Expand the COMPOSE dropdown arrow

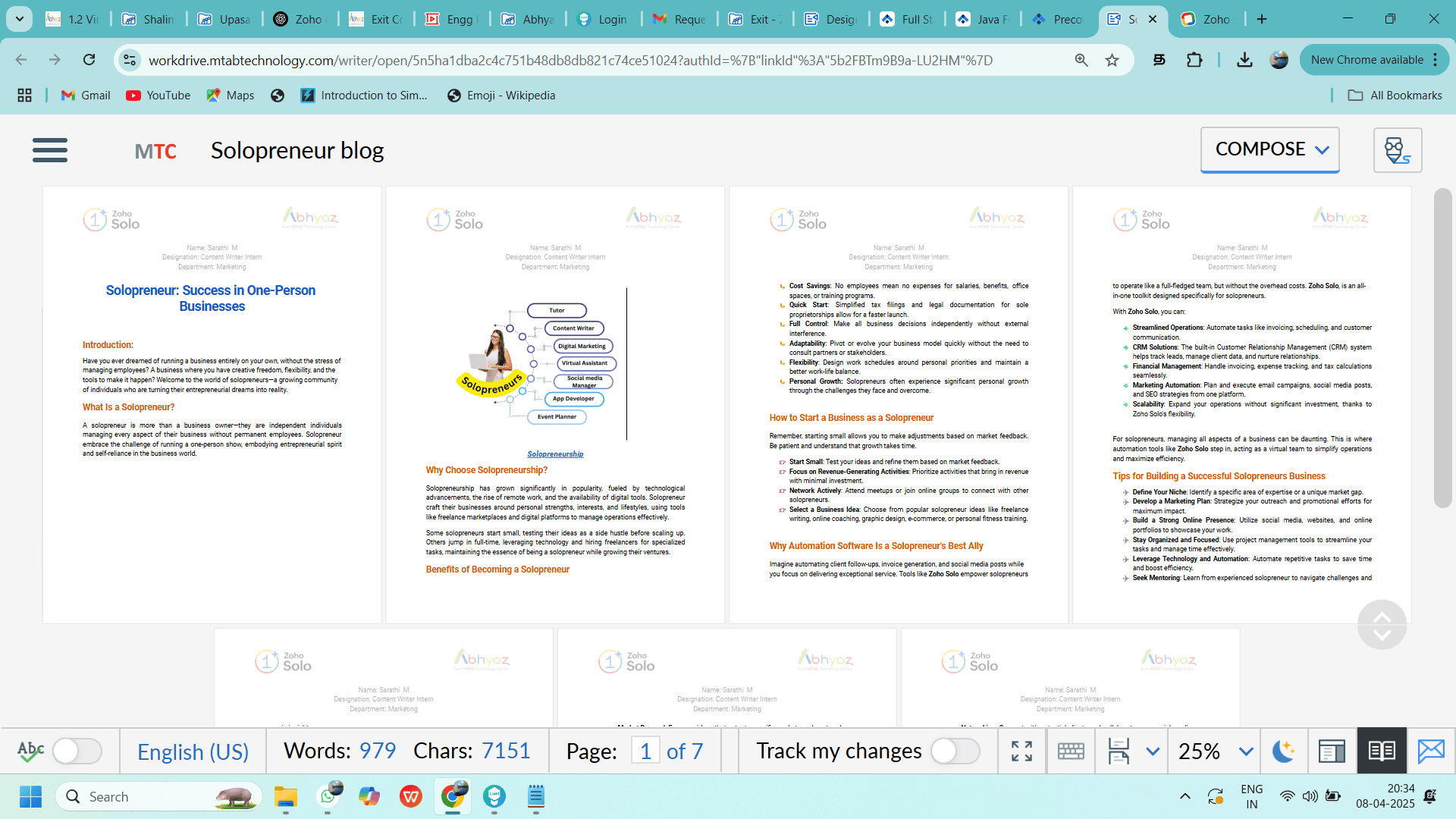pos(1322,150)
